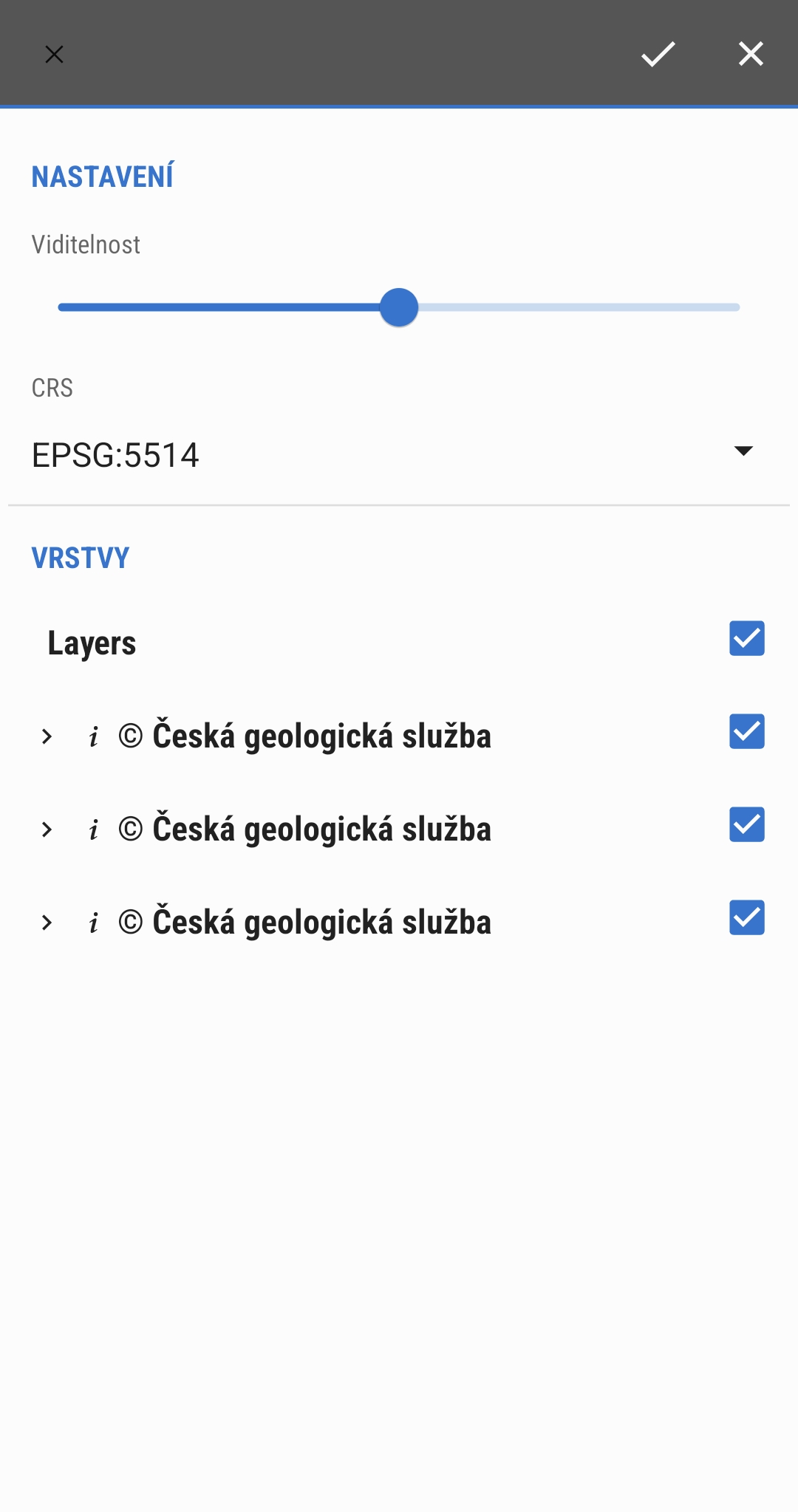Expand the third Česká geologická služba layer
The width and height of the screenshot is (798, 1512).
click(47, 923)
